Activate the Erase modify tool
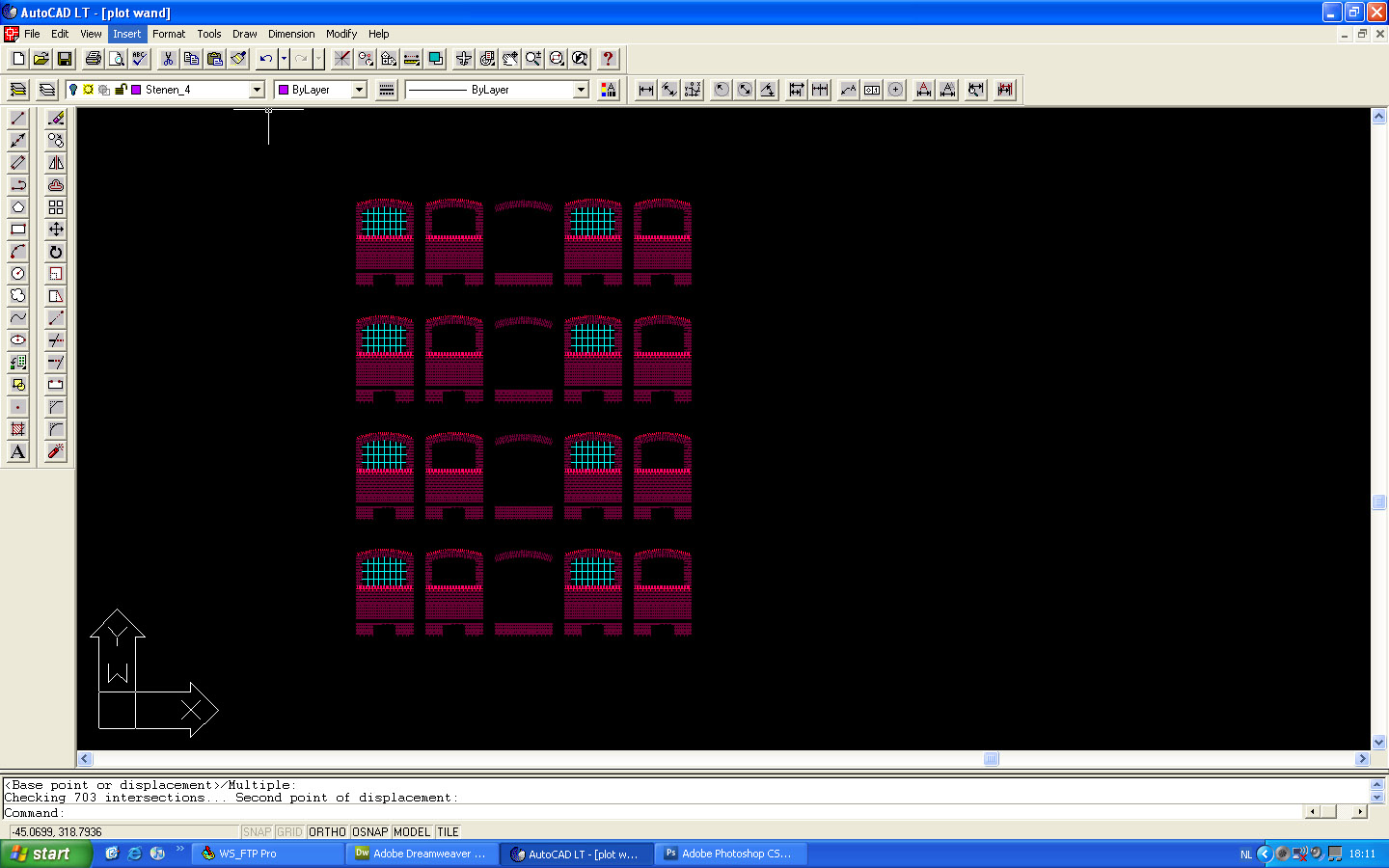This screenshot has width=1389, height=868. (55, 117)
